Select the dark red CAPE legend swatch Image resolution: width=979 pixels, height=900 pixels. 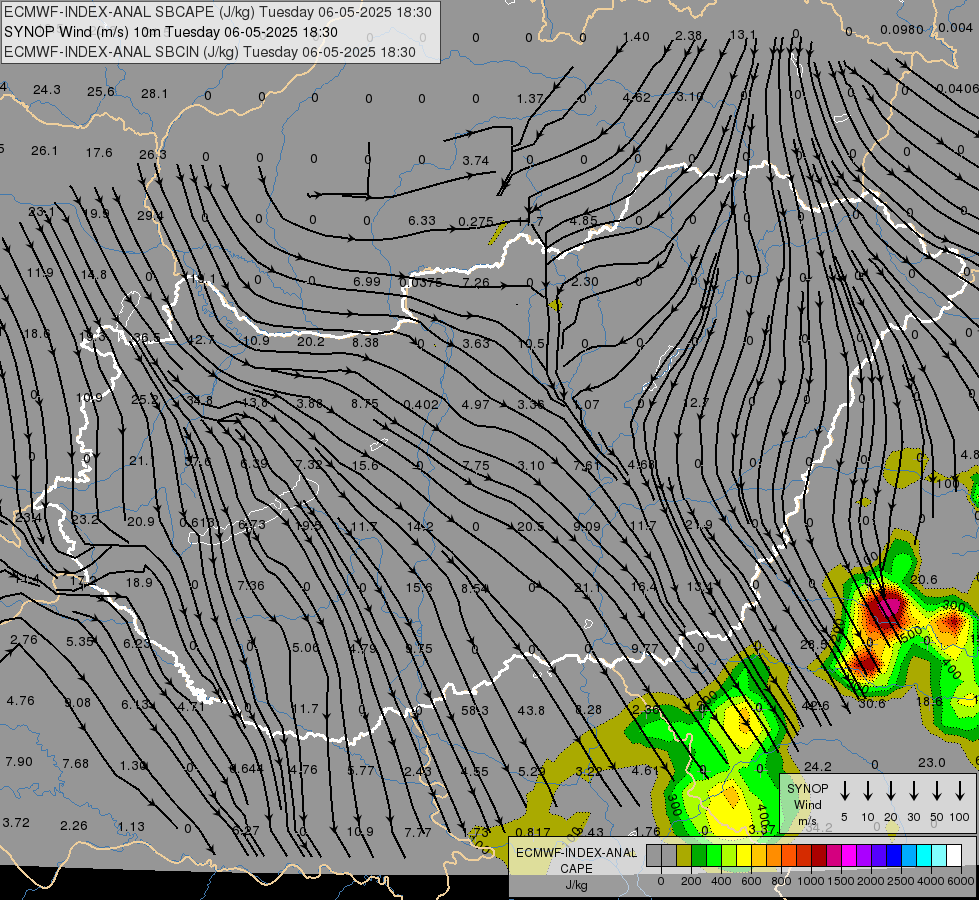point(819,855)
